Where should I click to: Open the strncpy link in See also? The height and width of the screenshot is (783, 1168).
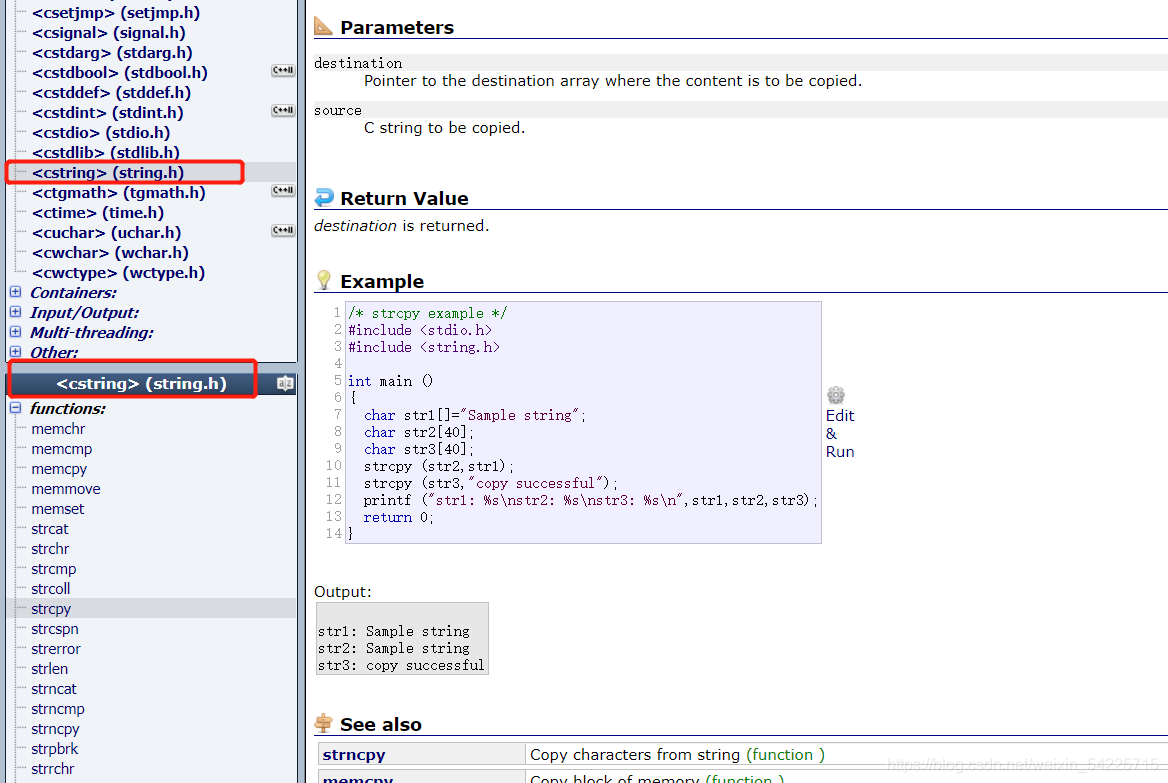(x=354, y=755)
